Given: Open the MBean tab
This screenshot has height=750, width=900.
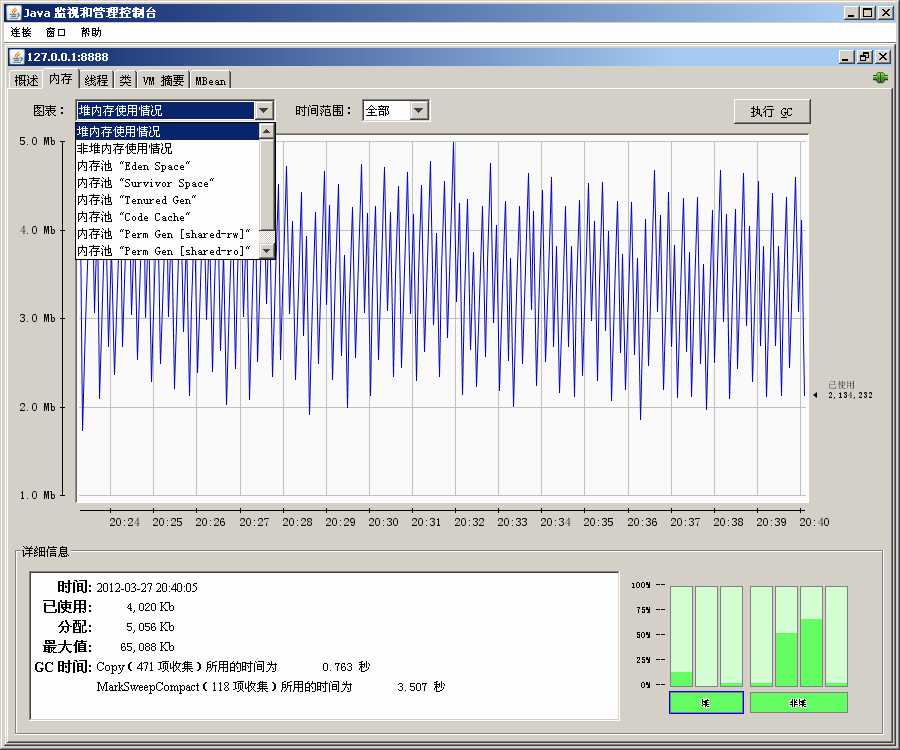Looking at the screenshot, I should pos(210,80).
